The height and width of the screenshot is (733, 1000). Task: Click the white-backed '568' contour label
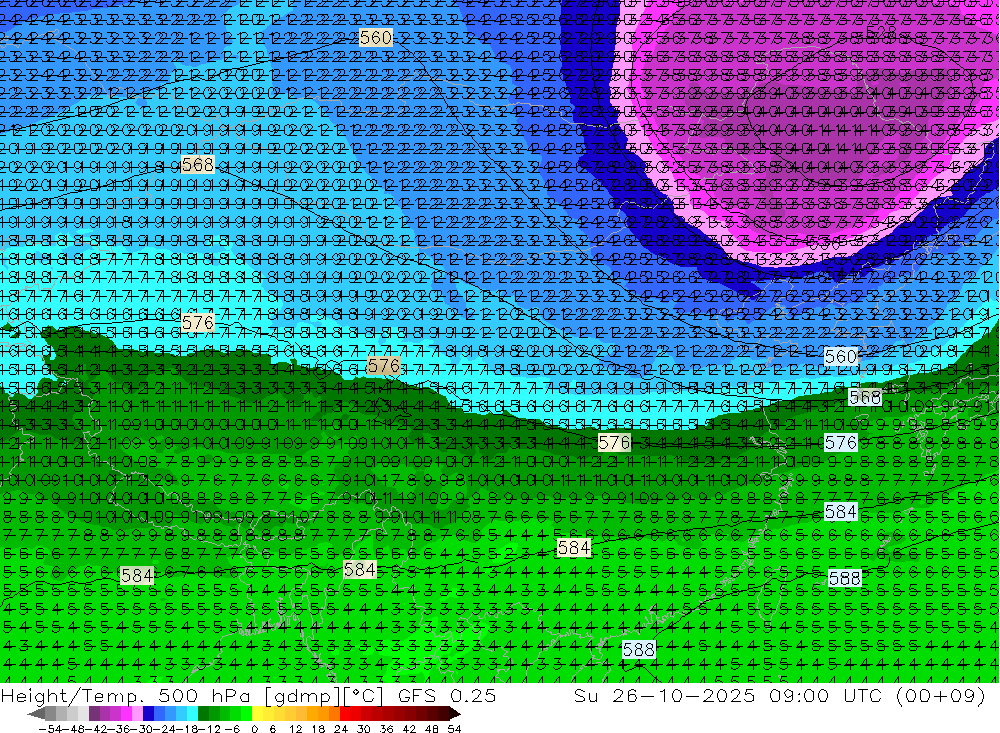click(x=865, y=397)
